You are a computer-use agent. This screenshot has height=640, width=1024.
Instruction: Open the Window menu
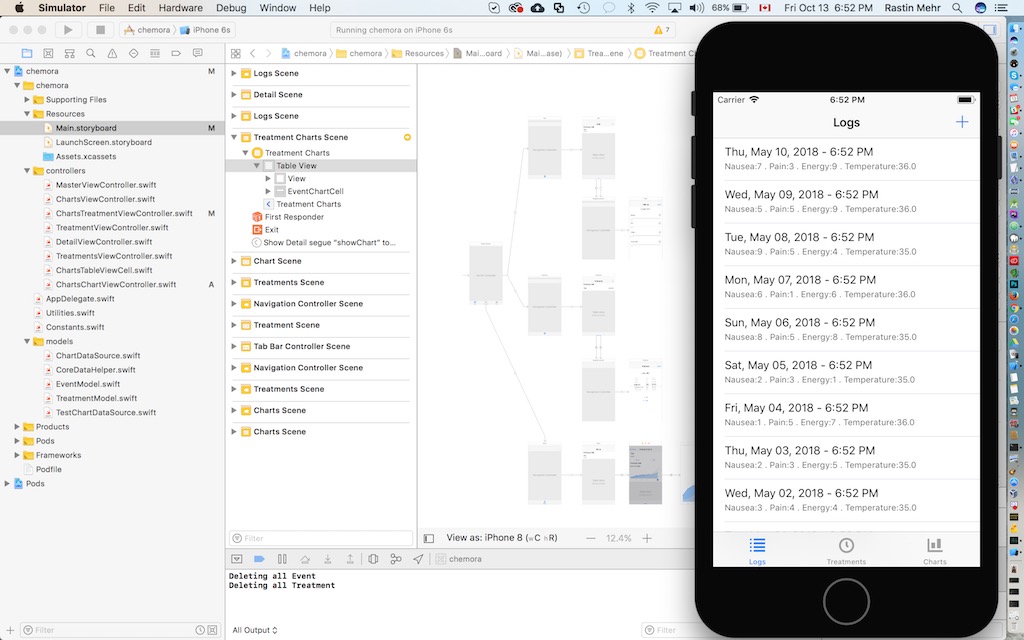tap(278, 8)
